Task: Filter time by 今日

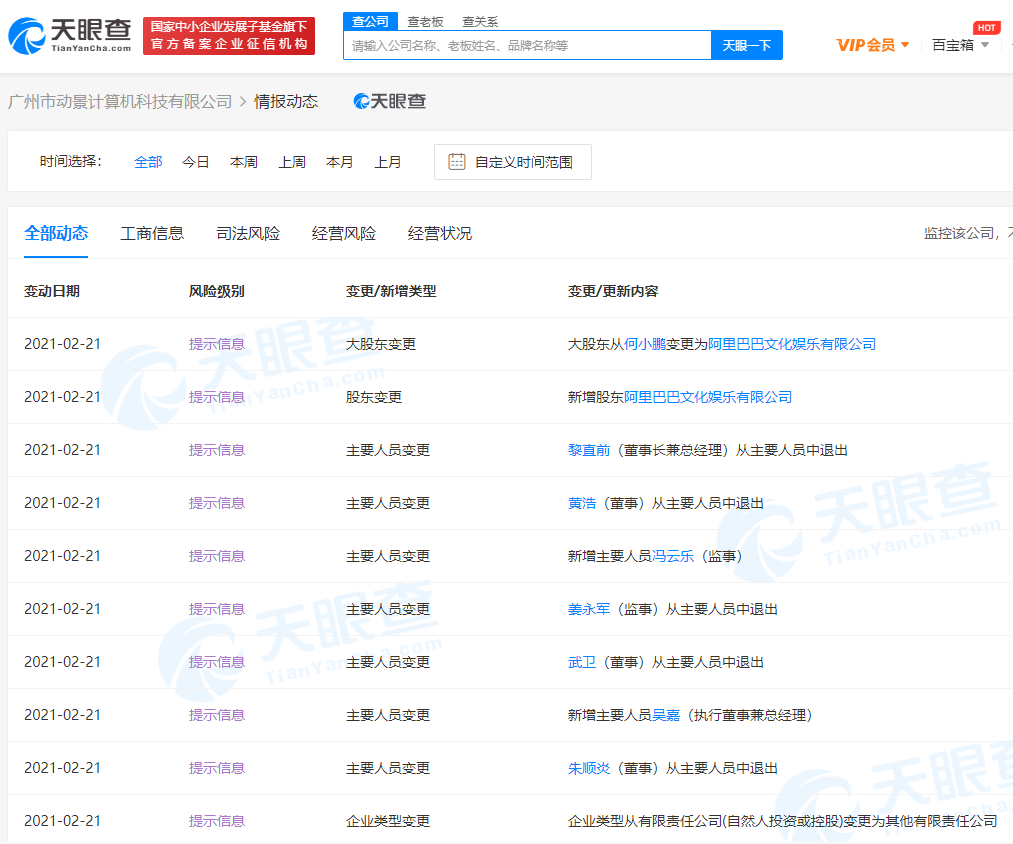Action: pos(196,162)
